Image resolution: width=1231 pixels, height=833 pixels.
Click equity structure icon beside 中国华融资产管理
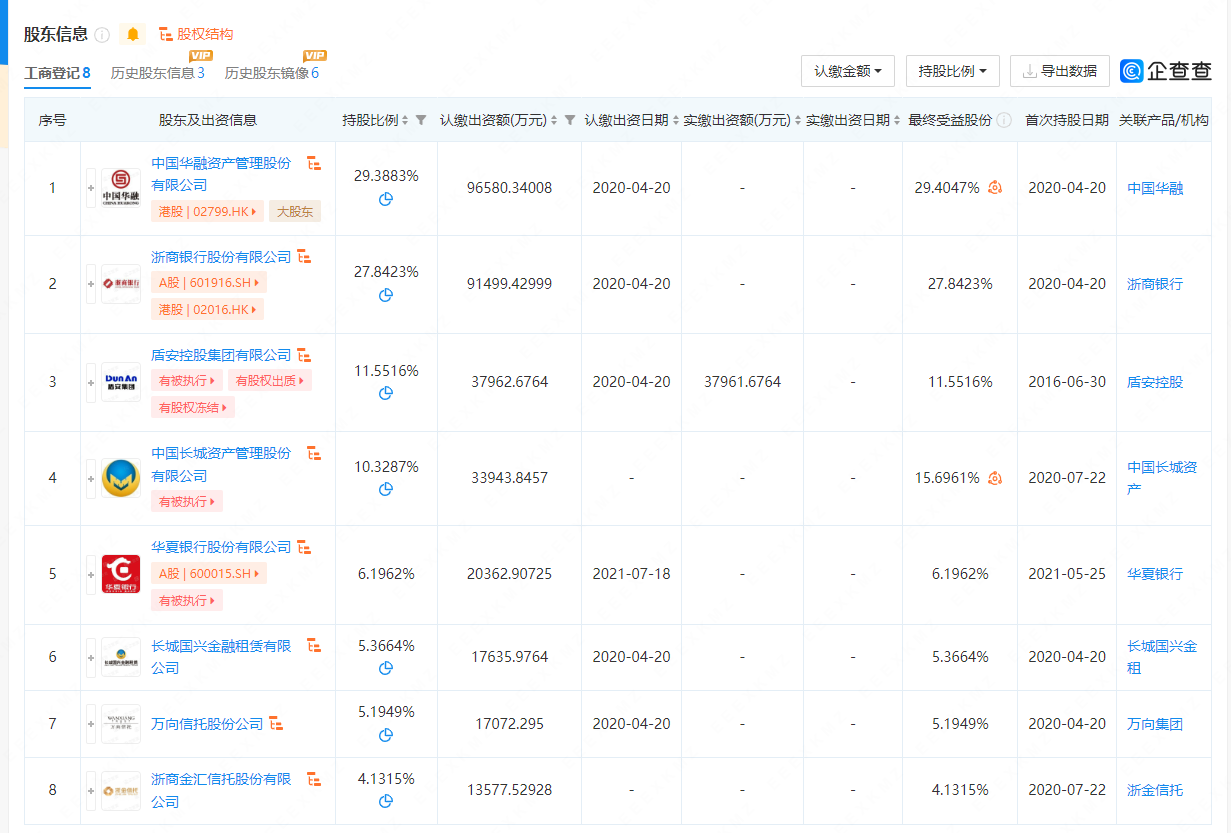[313, 163]
